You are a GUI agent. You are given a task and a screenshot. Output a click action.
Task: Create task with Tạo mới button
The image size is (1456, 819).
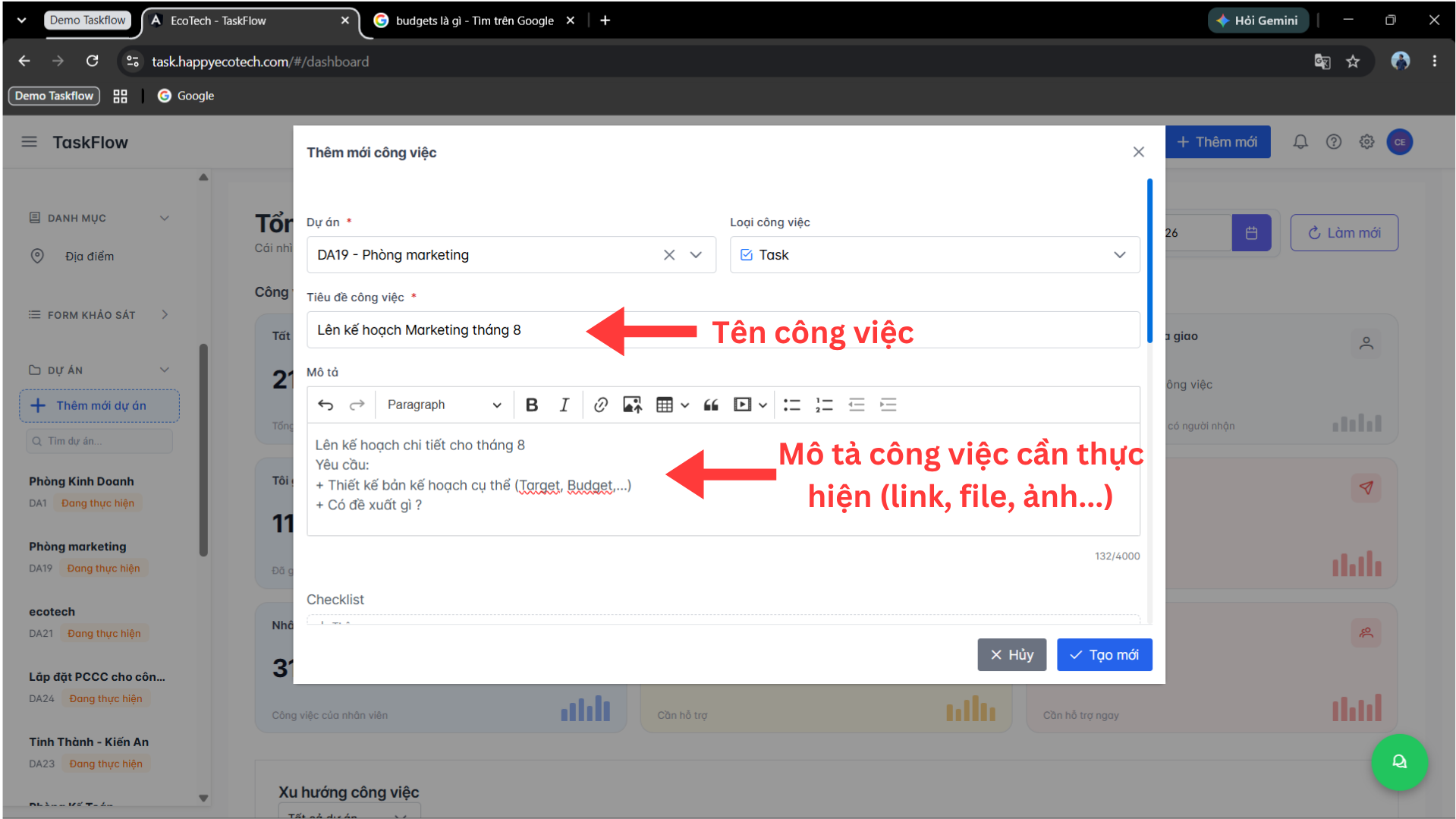pos(1104,654)
